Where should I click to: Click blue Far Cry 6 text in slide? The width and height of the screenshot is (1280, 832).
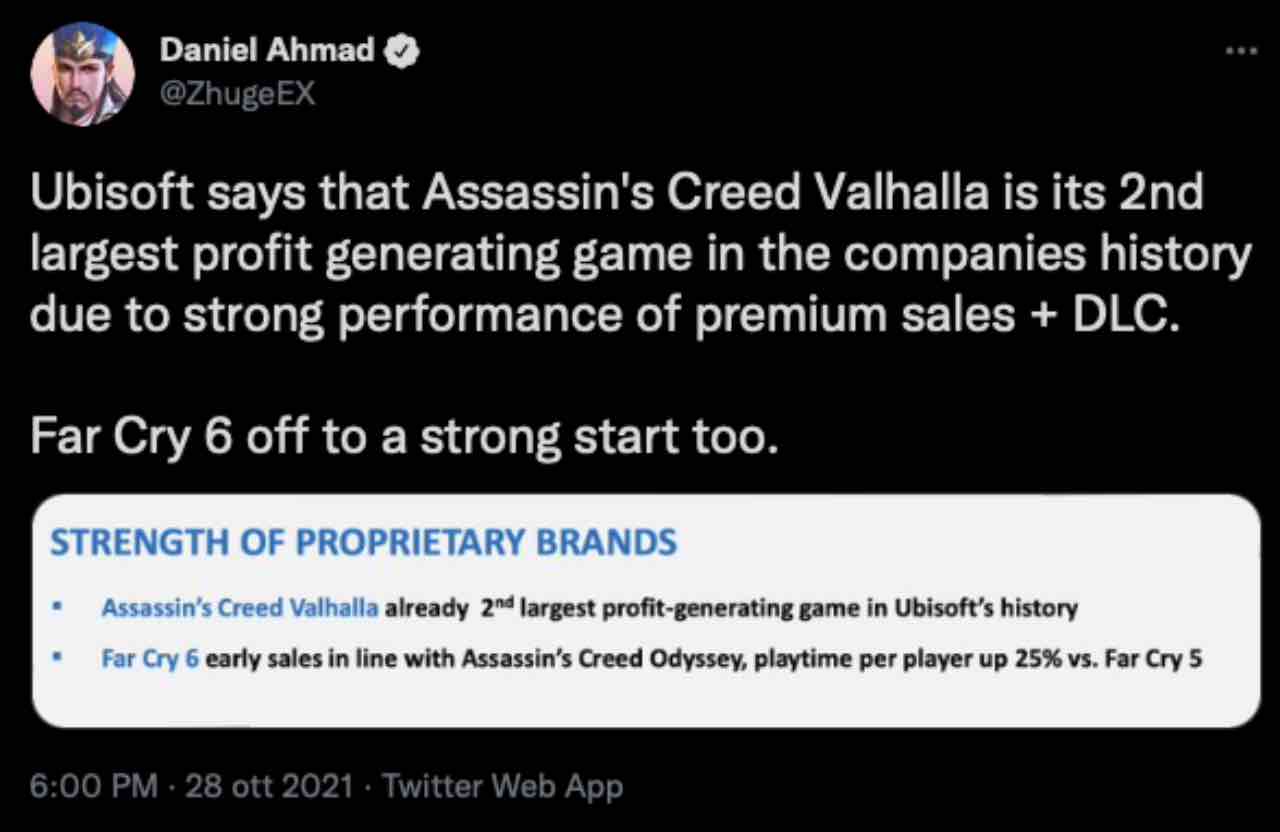pos(150,661)
